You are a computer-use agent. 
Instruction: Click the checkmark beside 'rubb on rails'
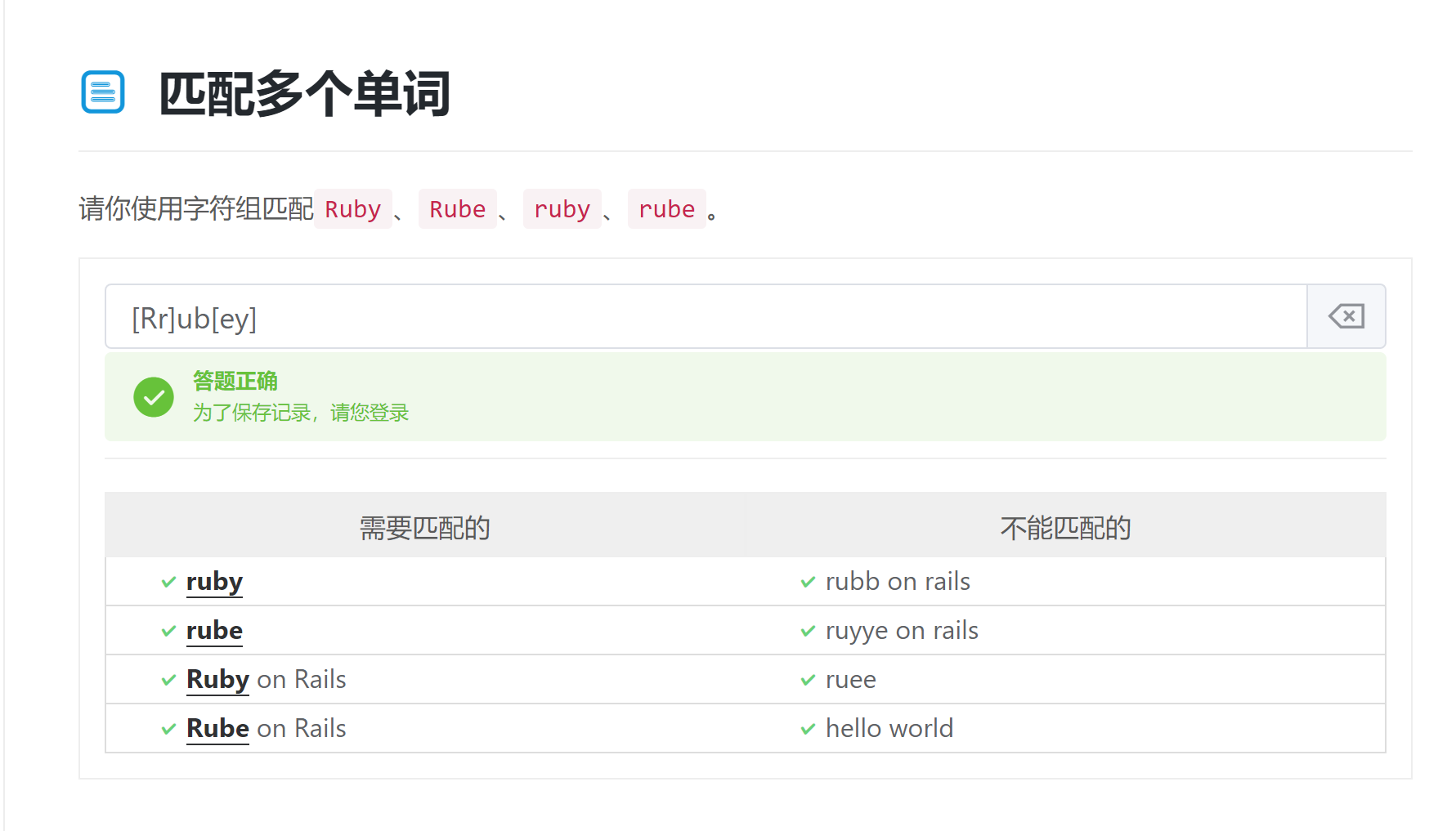pos(808,582)
